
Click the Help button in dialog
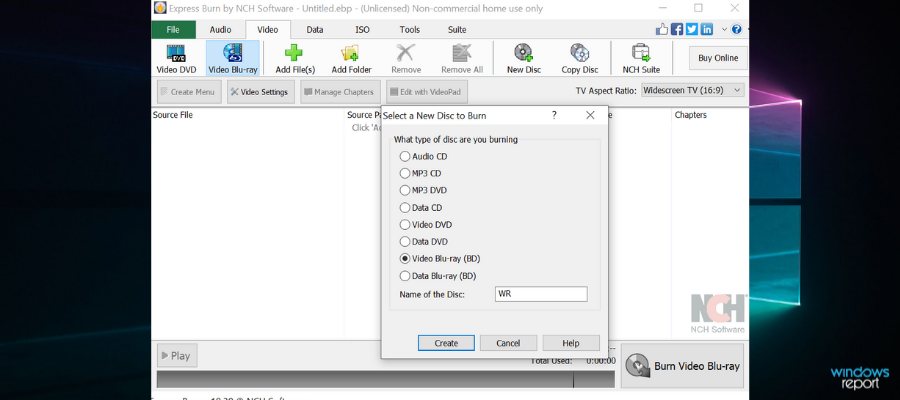click(571, 343)
